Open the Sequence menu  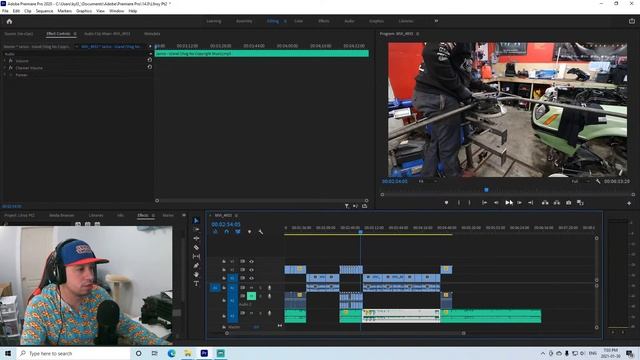pos(44,11)
